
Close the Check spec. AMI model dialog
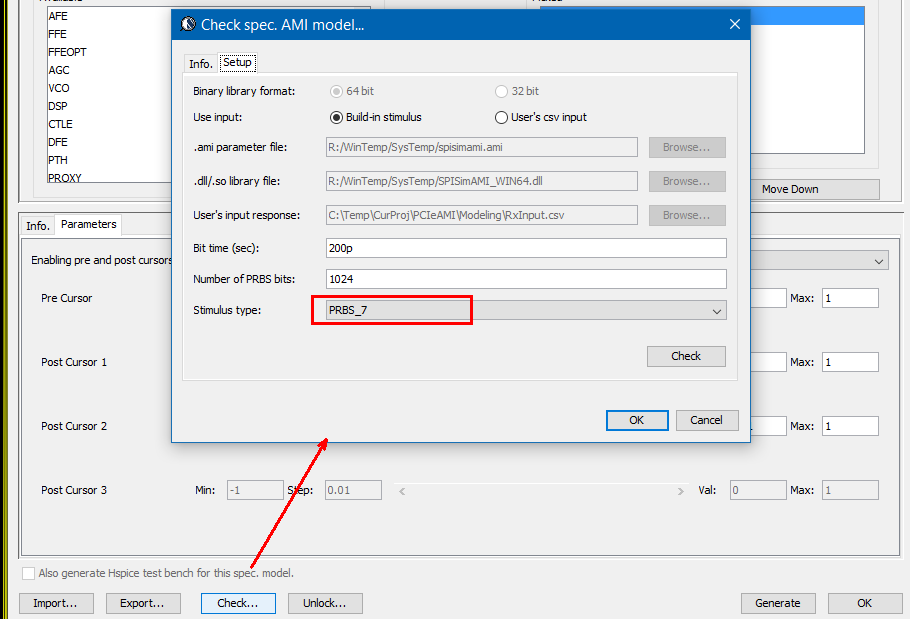tap(734, 25)
